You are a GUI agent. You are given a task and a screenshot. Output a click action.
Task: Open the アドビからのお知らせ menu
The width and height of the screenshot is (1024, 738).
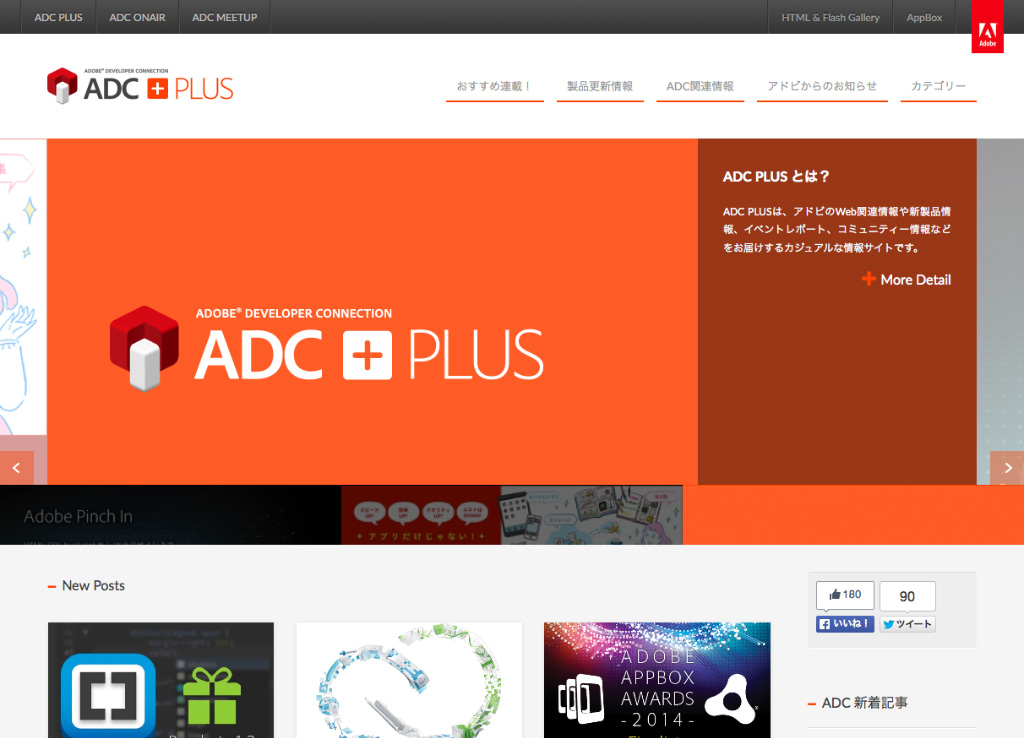pyautogui.click(x=822, y=87)
